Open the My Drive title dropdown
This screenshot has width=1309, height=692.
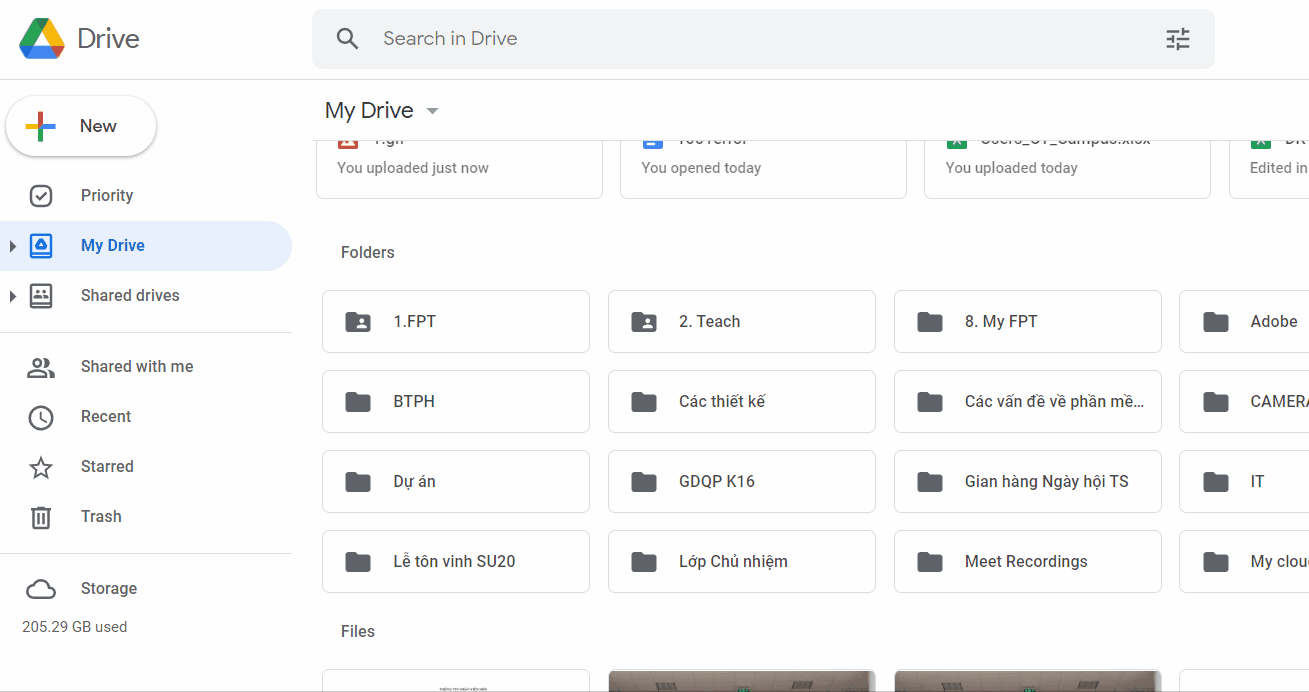[x=432, y=111]
